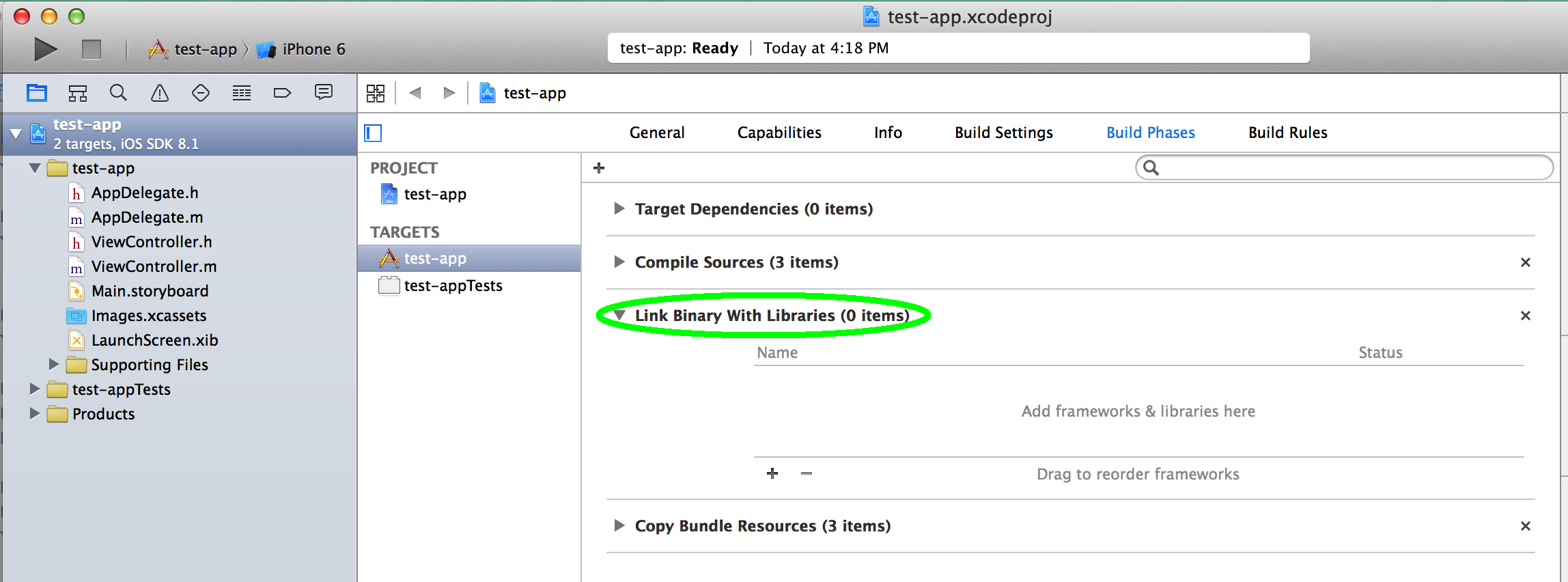This screenshot has width=1568, height=582.
Task: Open the Find navigator magnifier icon
Action: pyautogui.click(x=118, y=93)
